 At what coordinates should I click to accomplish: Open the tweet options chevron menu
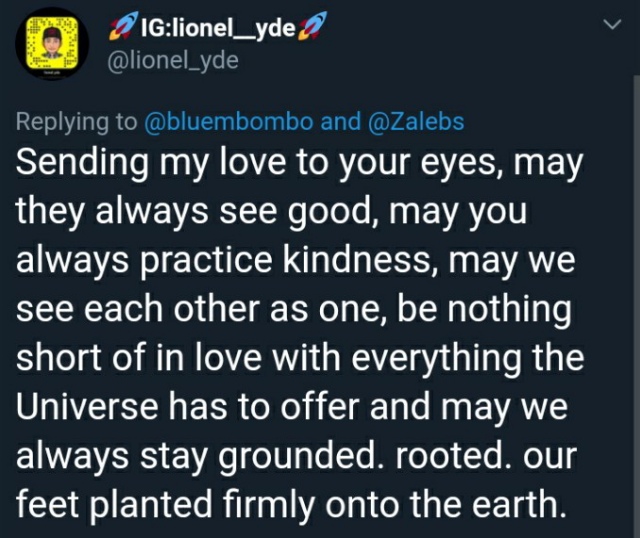[x=612, y=24]
